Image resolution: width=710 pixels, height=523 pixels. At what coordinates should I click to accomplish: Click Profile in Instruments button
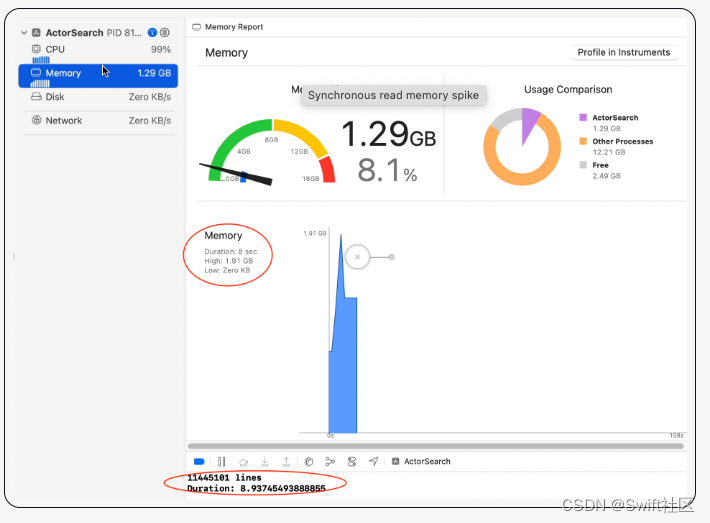coord(624,53)
